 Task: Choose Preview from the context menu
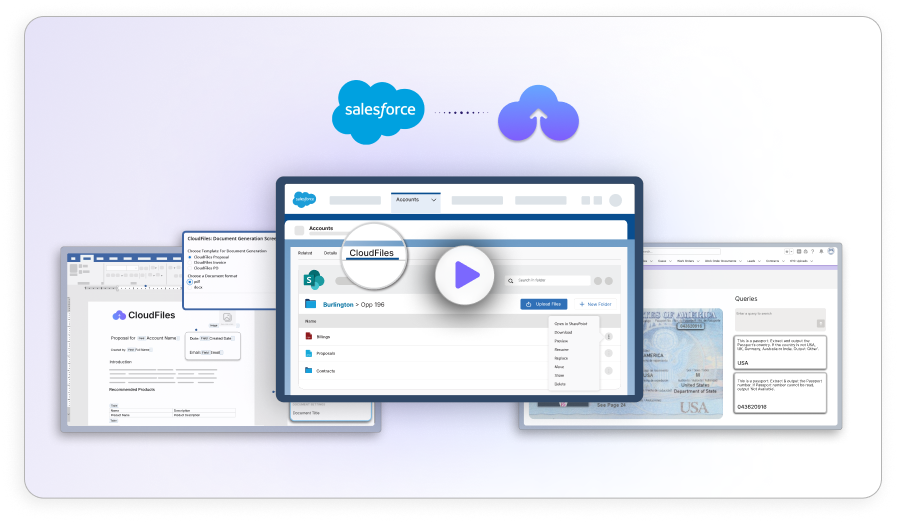pos(561,341)
